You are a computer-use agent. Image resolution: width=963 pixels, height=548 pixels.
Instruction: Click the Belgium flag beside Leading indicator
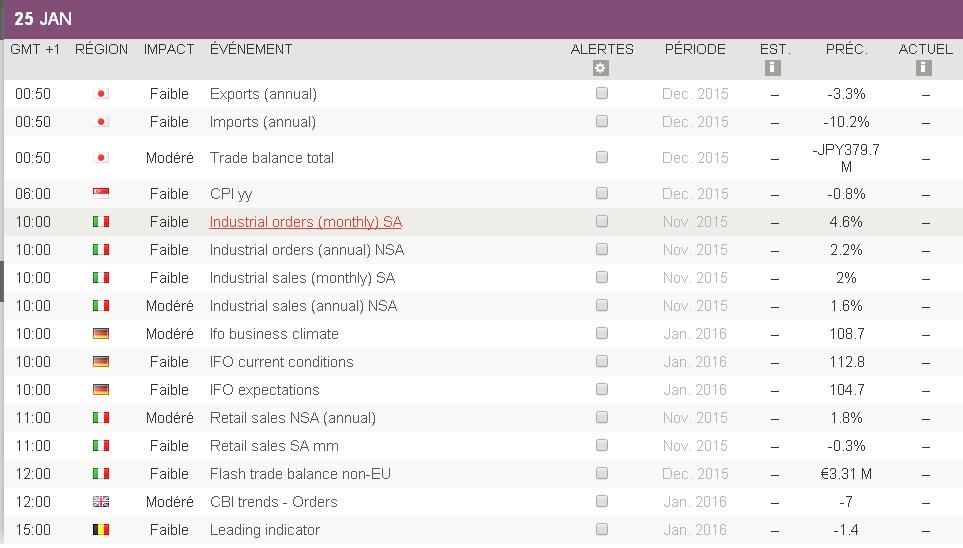[x=101, y=530]
